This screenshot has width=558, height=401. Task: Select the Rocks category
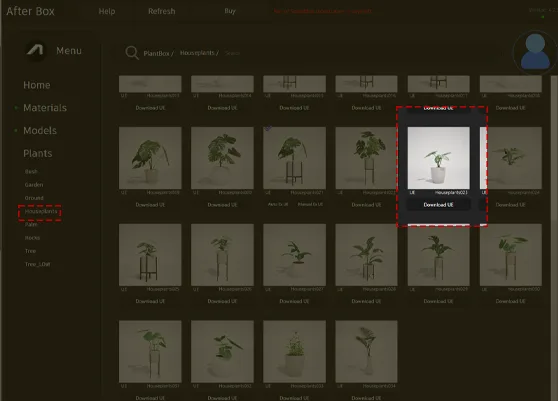pos(32,238)
